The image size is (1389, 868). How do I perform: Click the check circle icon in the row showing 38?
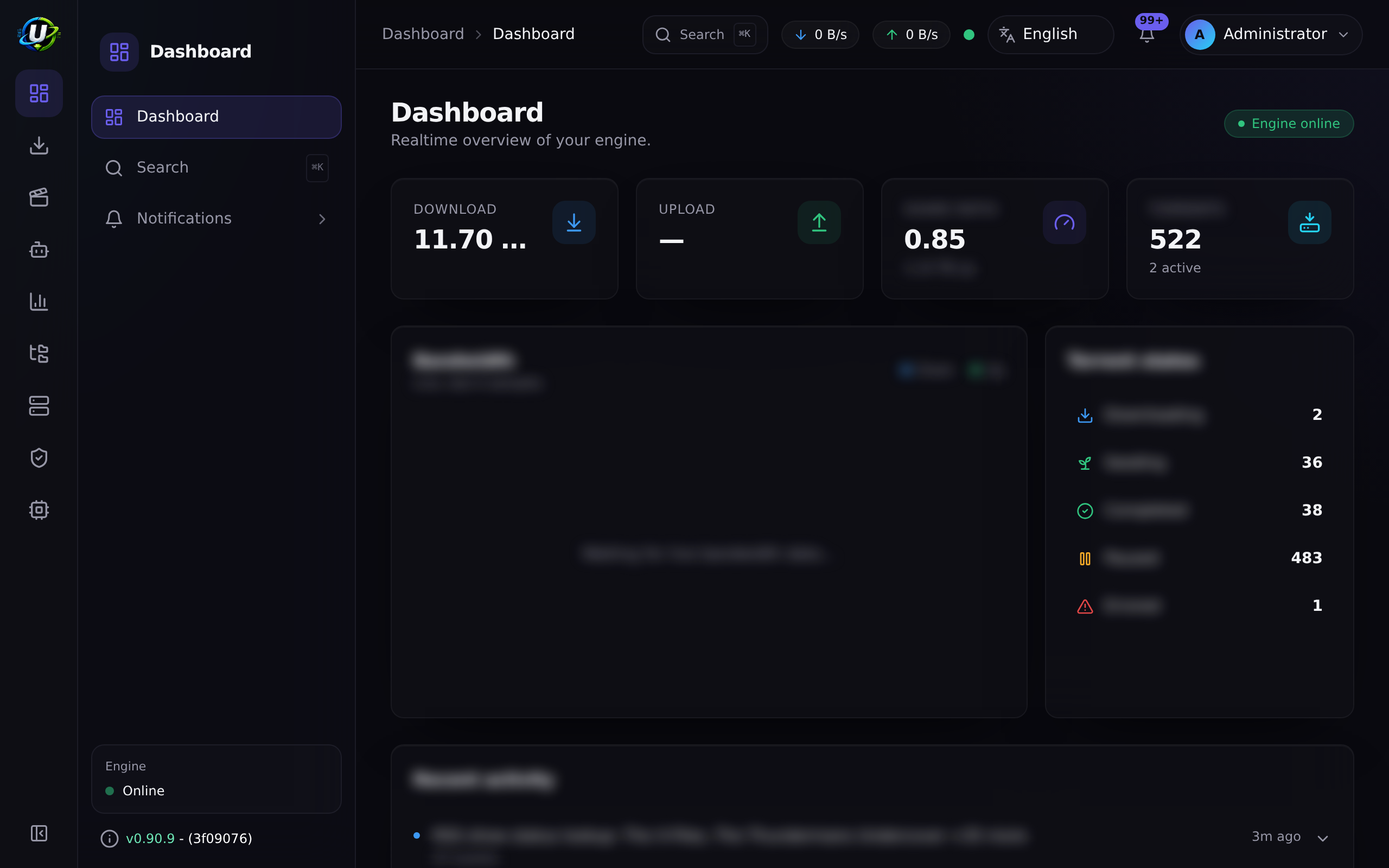tap(1085, 510)
